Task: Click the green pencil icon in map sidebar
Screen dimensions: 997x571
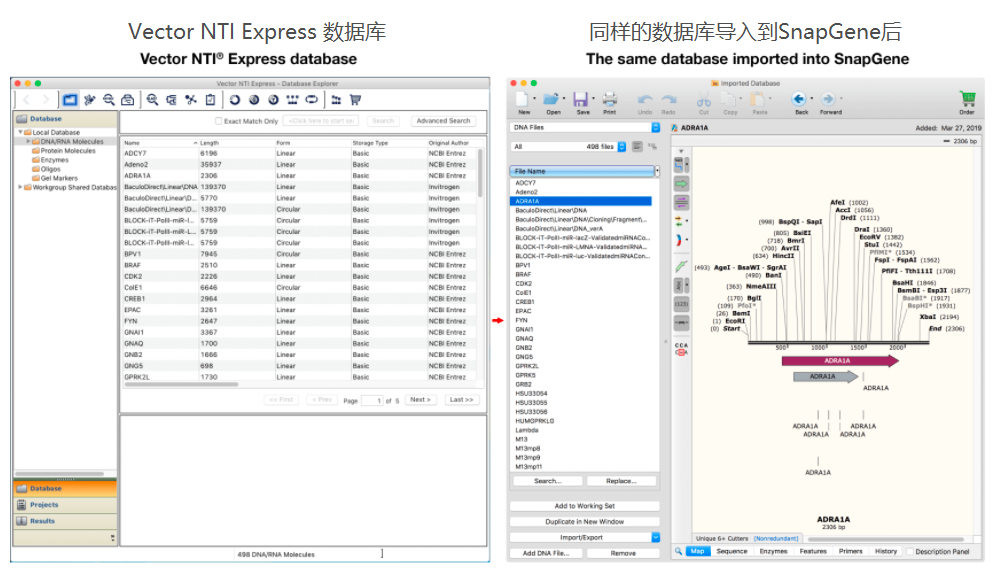Action: click(681, 266)
